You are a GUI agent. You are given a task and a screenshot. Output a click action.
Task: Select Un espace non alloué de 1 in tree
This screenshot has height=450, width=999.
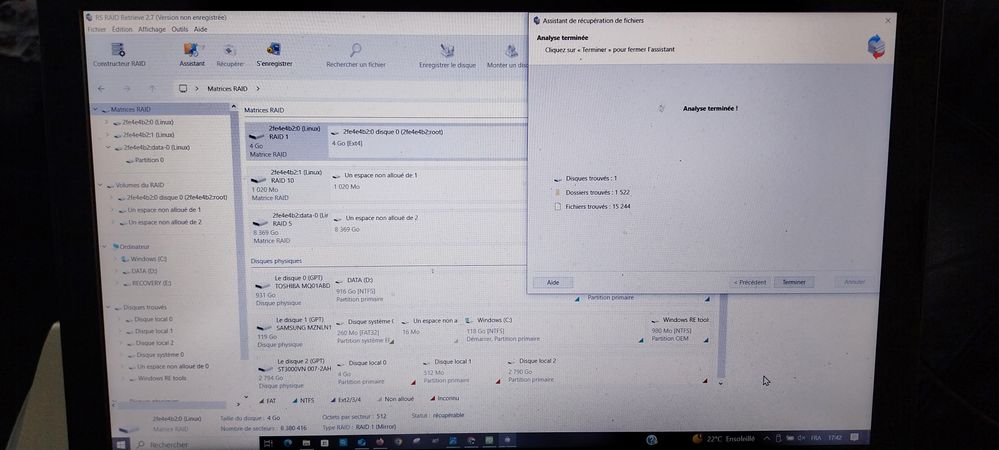pyautogui.click(x=164, y=210)
